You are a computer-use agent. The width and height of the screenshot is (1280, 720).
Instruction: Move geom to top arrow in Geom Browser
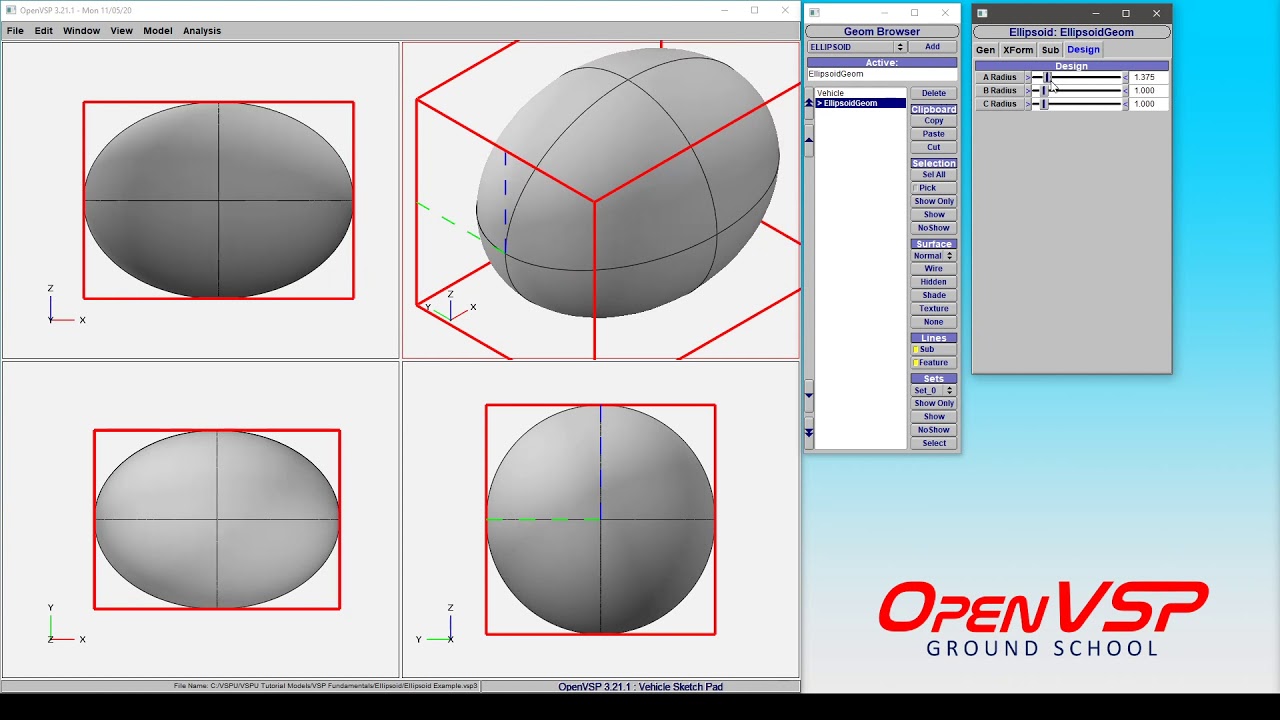tap(809, 102)
